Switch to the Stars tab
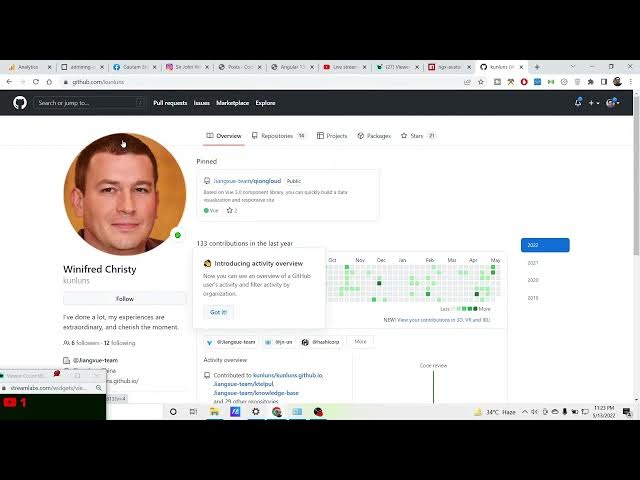The width and height of the screenshot is (640, 480). pyautogui.click(x=418, y=136)
